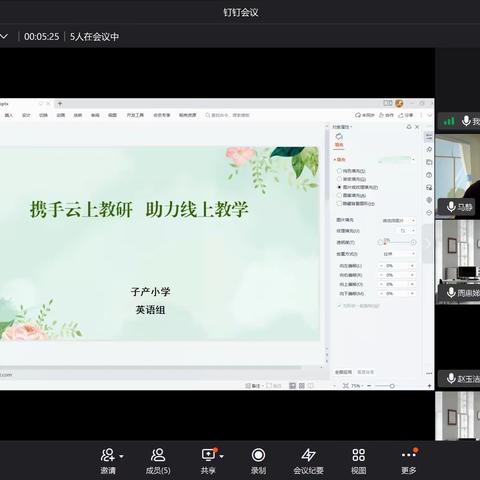Click the transparency slider plus button

[413, 242]
